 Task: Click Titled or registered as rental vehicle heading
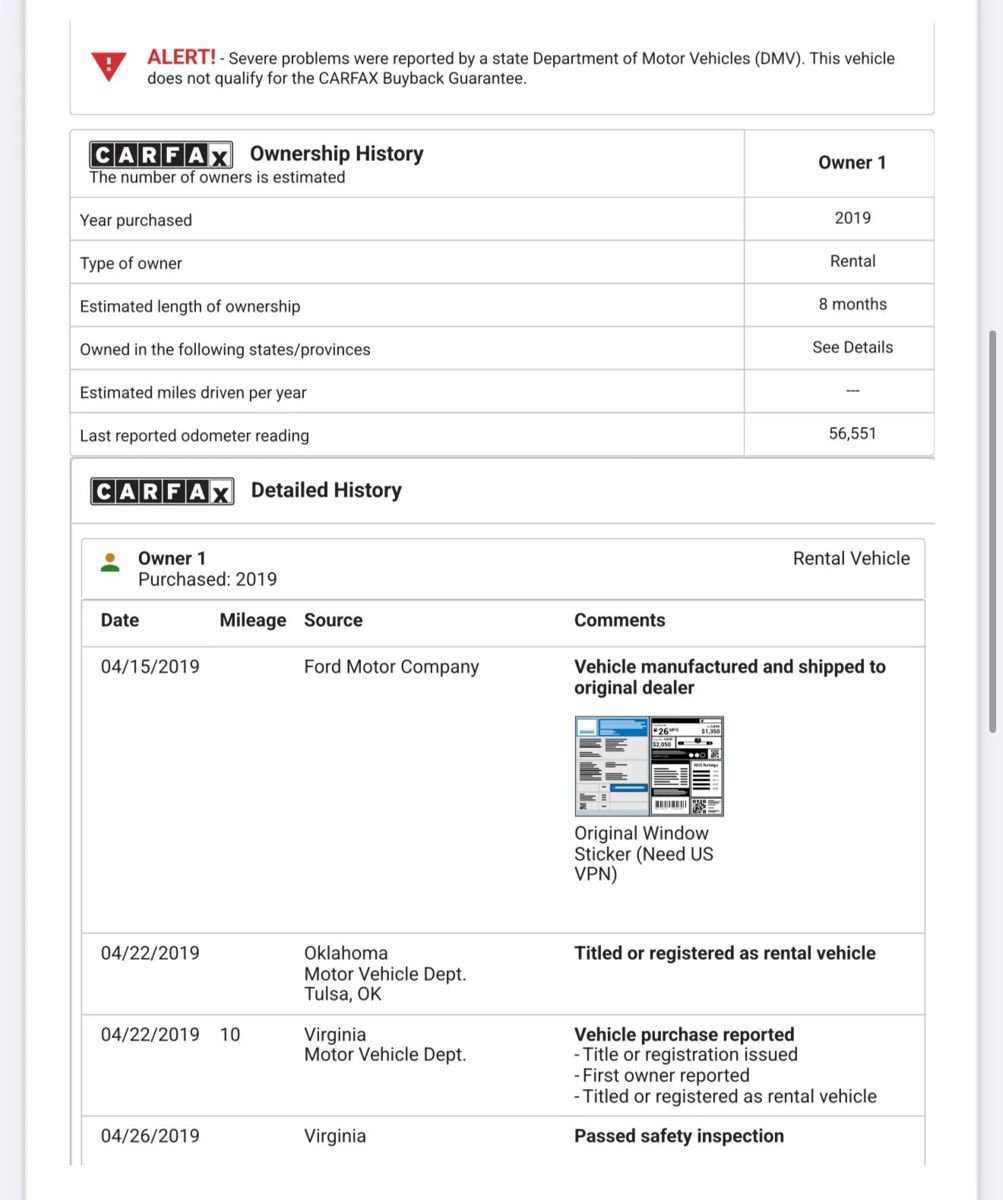tap(725, 953)
